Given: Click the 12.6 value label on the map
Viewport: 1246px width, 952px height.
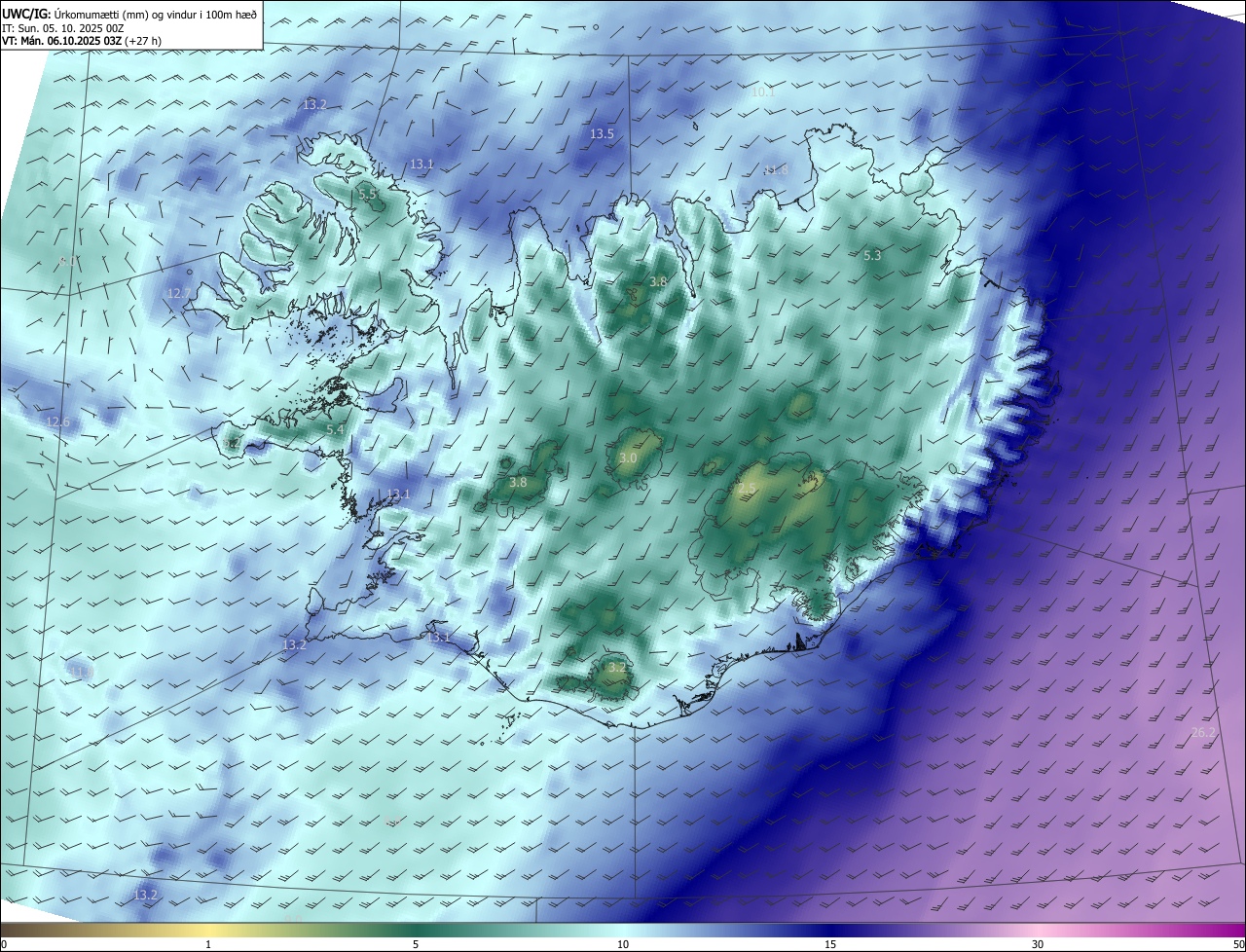Looking at the screenshot, I should click(58, 421).
